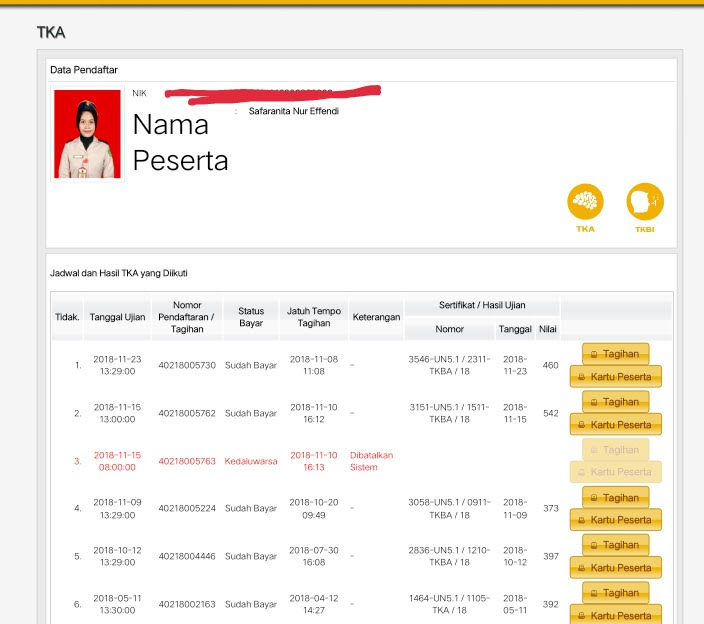Click certificate number 2836-UN5.1 / 1210-TKBA / 18

449,556
